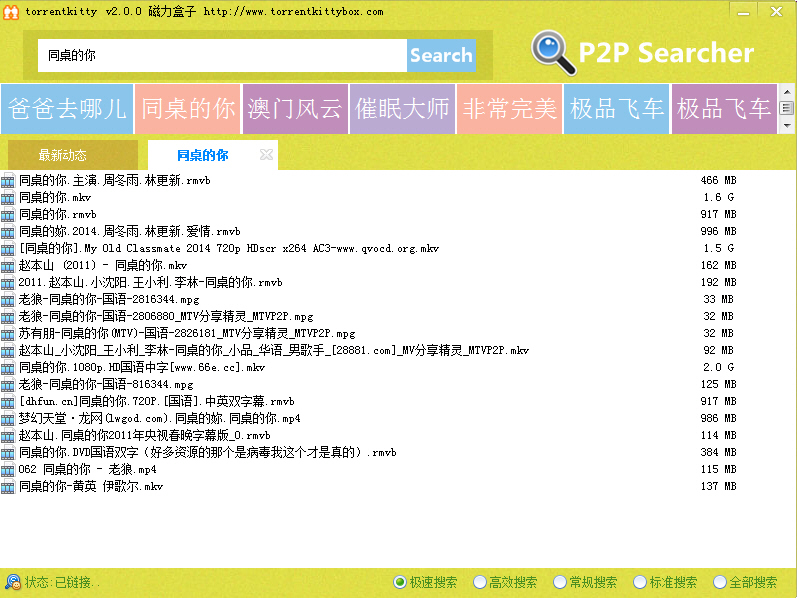Choose the 全部搜索 radio button
Image resolution: width=797 pixels, height=598 pixels.
coord(720,582)
